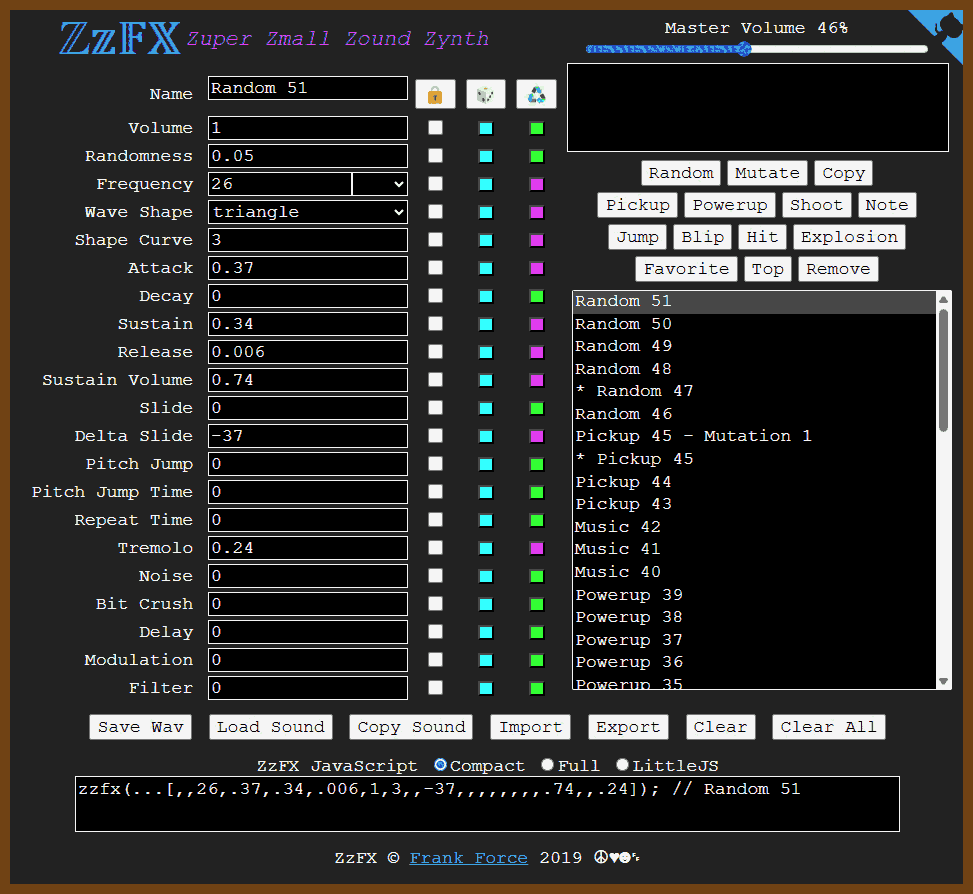Image resolution: width=973 pixels, height=894 pixels.
Task: Click the magenta square beside Tremolo
Action: pyautogui.click(x=537, y=548)
